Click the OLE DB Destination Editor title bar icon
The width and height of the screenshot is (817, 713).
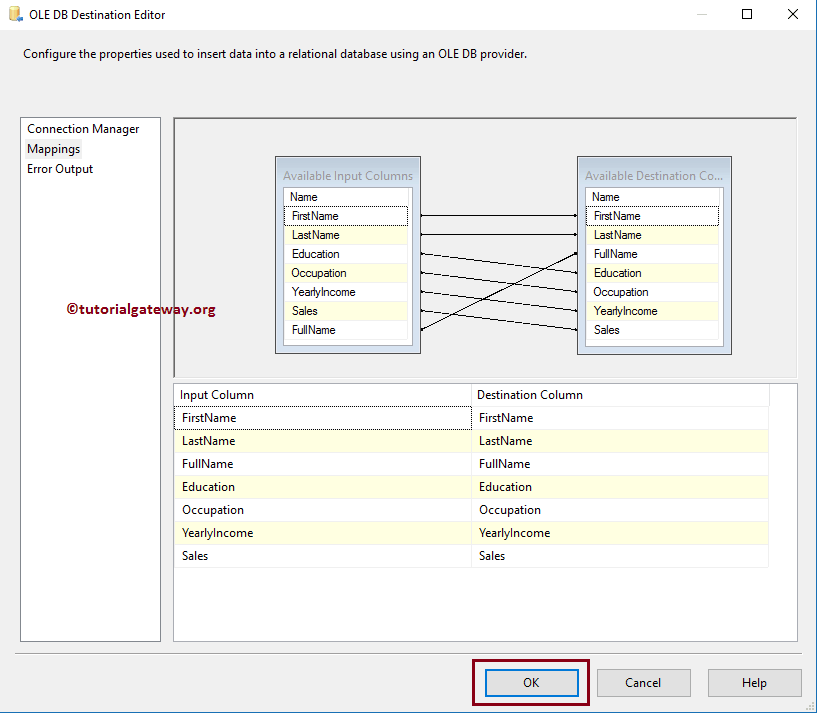pyautogui.click(x=13, y=14)
